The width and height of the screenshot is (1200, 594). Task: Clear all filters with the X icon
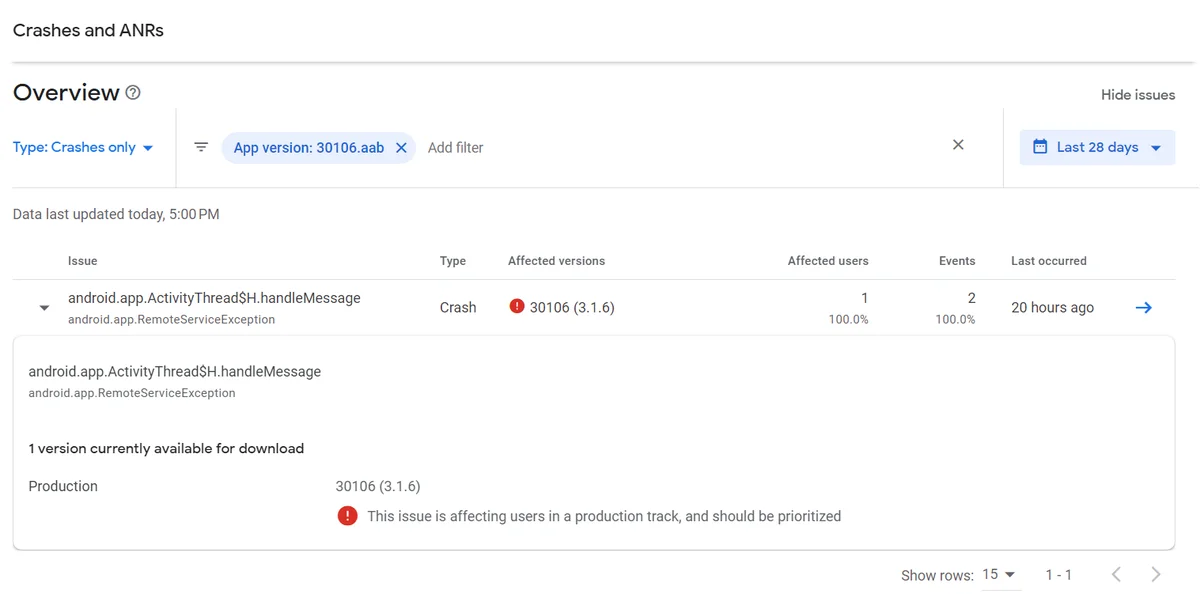coord(958,145)
